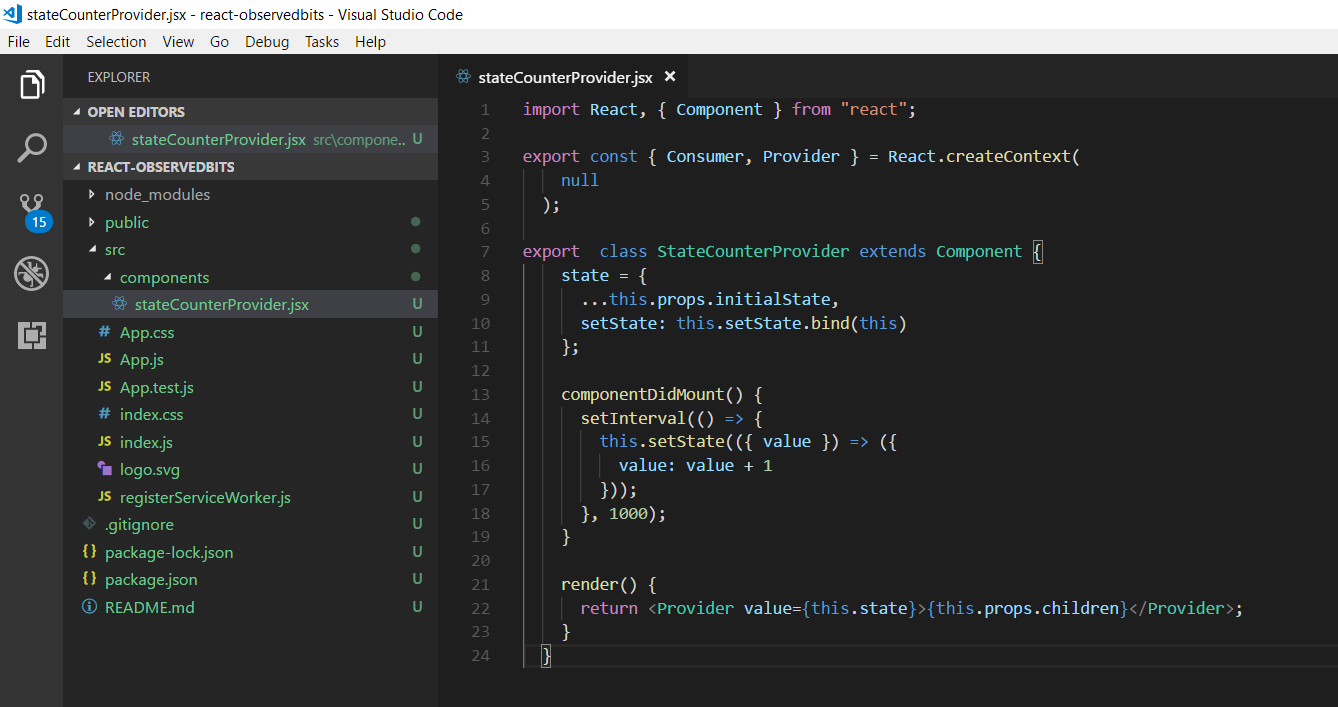Click React icon on stateCounterProvider.jsx tab

(x=463, y=77)
